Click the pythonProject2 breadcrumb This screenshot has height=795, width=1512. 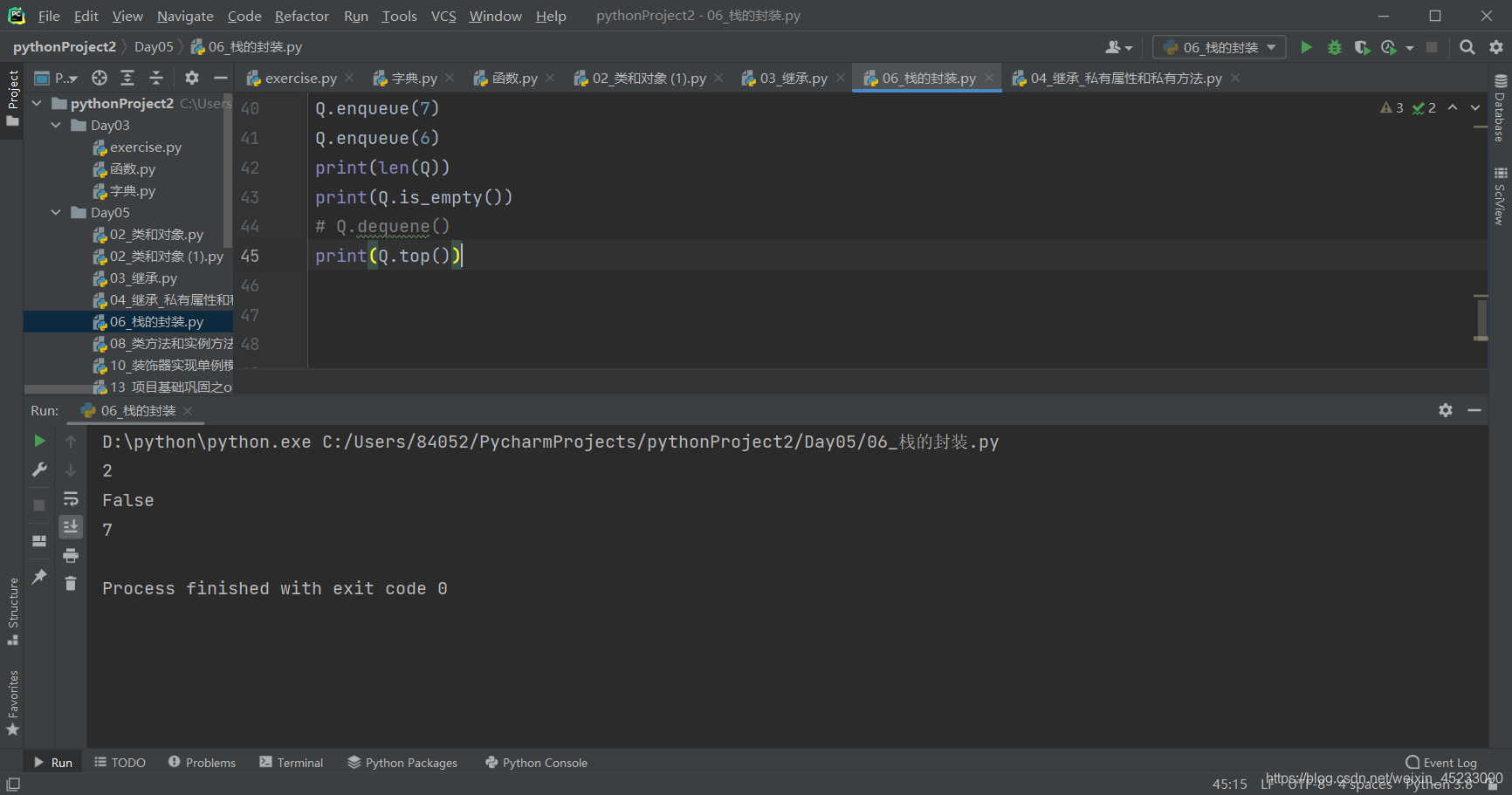pos(65,47)
